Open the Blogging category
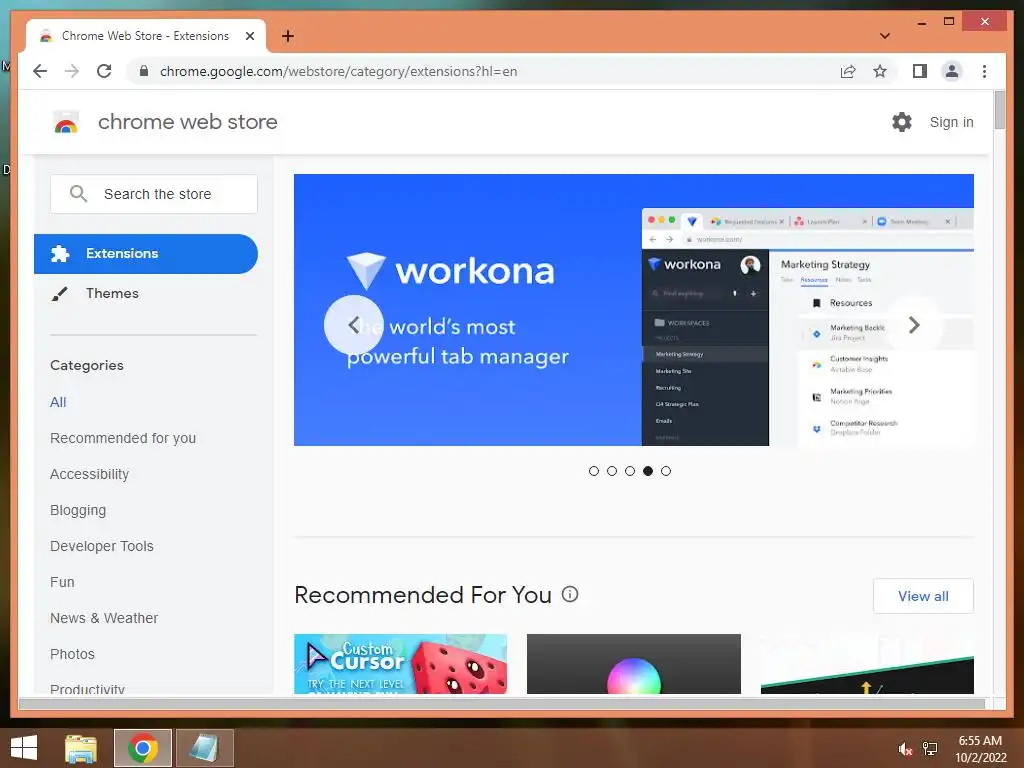The image size is (1024, 768). click(x=78, y=510)
